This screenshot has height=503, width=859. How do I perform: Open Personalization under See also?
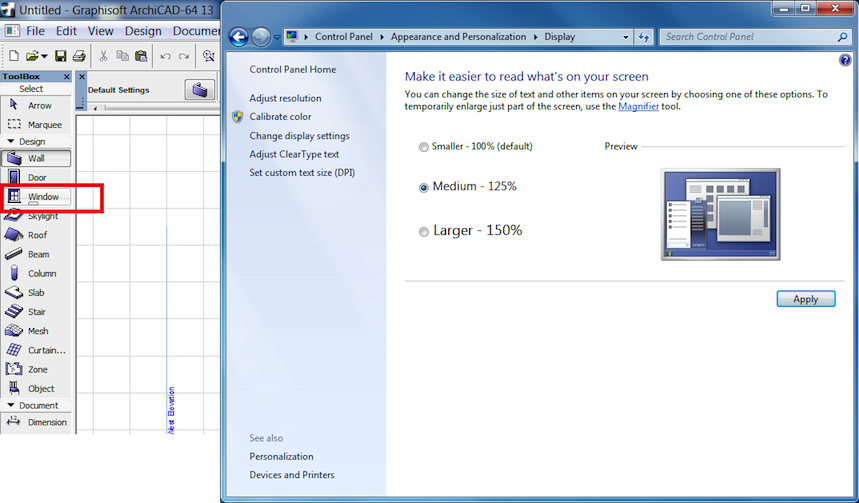click(281, 456)
